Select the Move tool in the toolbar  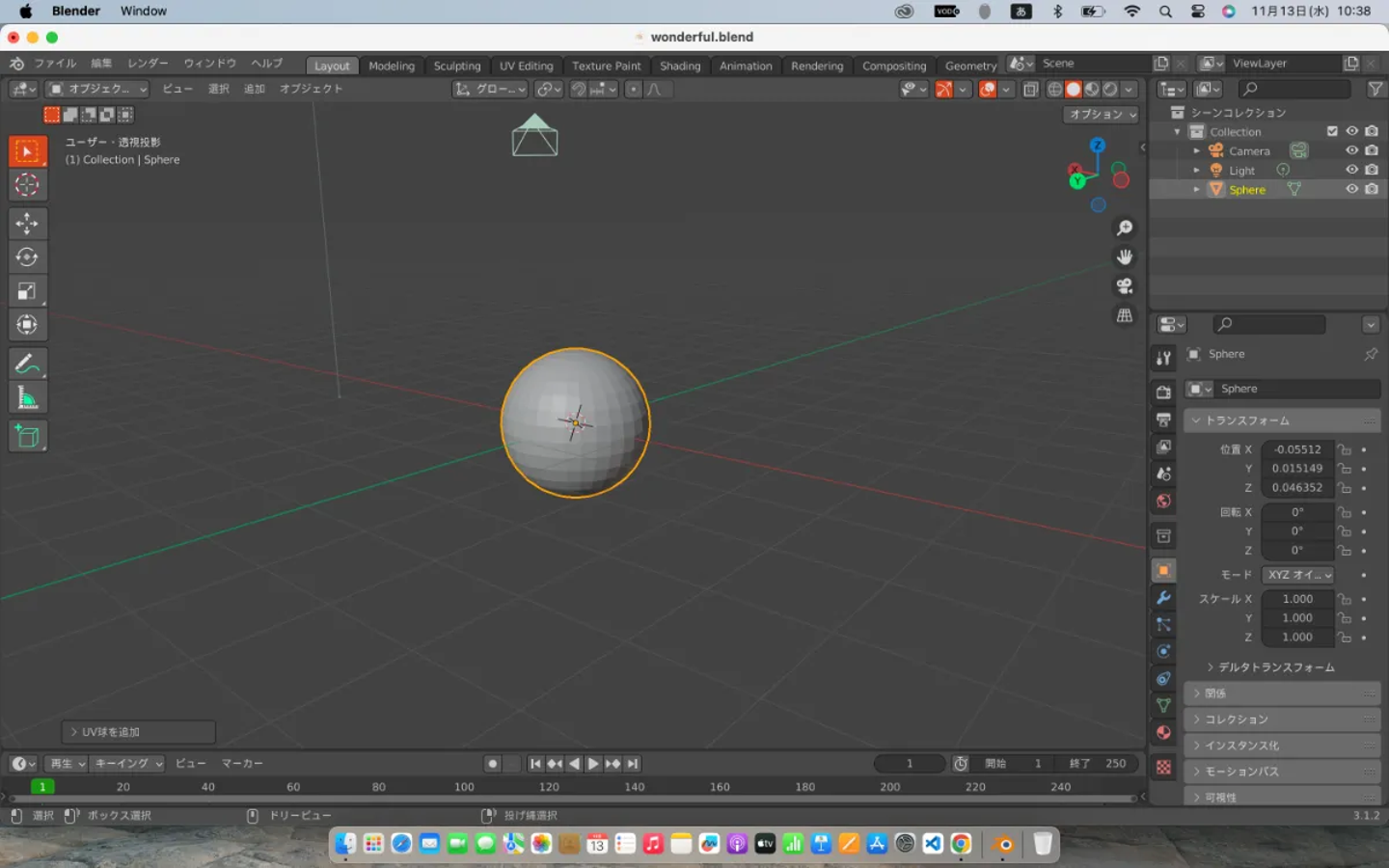(27, 224)
